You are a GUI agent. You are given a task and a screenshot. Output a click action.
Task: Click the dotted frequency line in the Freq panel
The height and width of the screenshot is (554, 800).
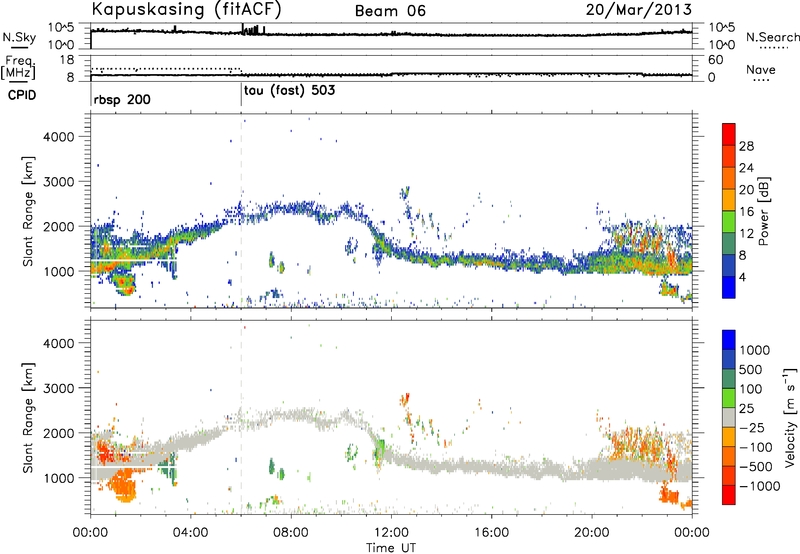pyautogui.click(x=166, y=69)
